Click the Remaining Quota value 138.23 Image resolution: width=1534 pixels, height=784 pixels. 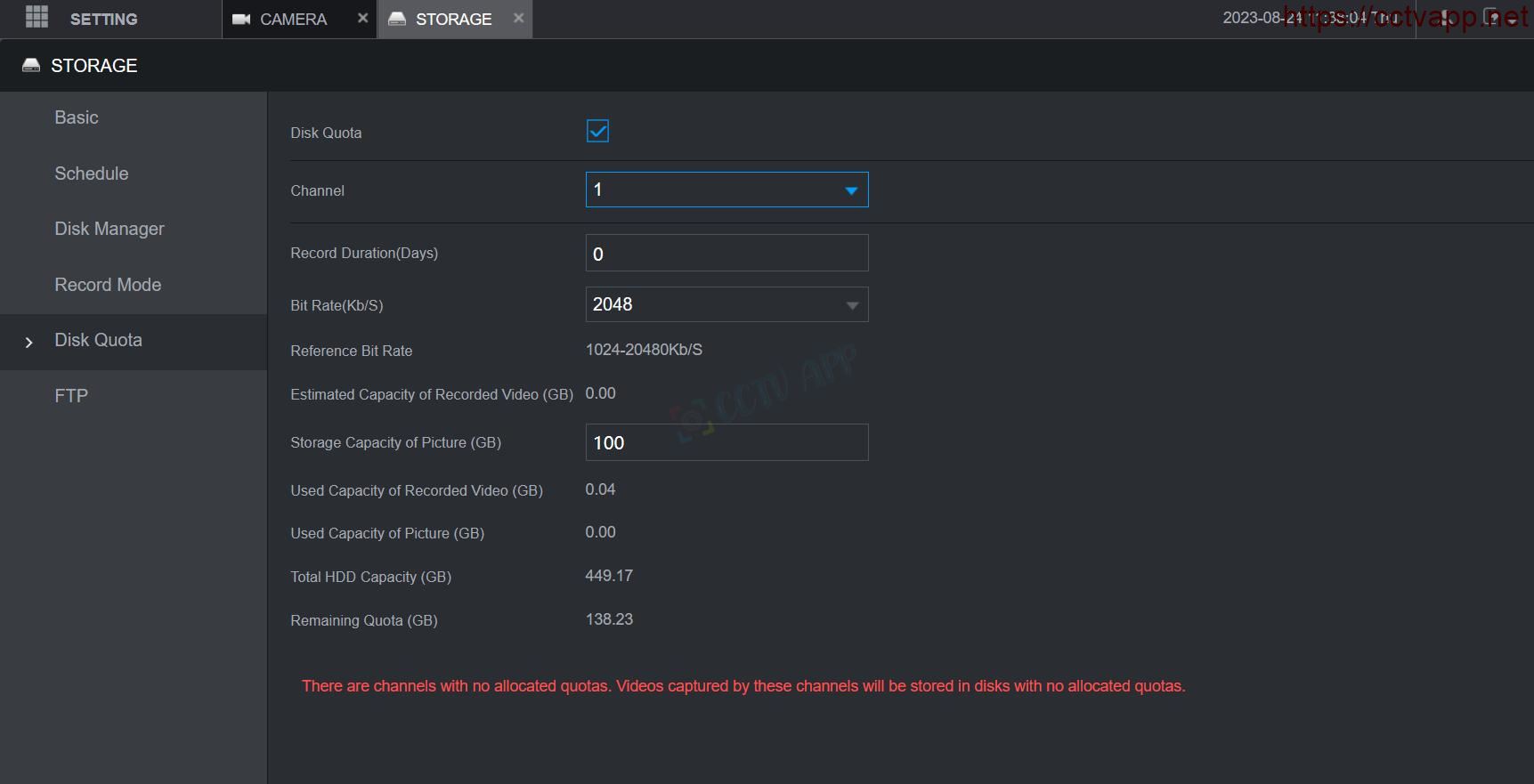click(609, 619)
